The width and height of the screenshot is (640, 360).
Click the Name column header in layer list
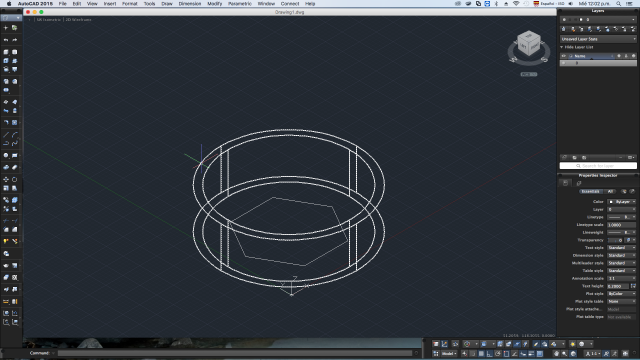591,56
